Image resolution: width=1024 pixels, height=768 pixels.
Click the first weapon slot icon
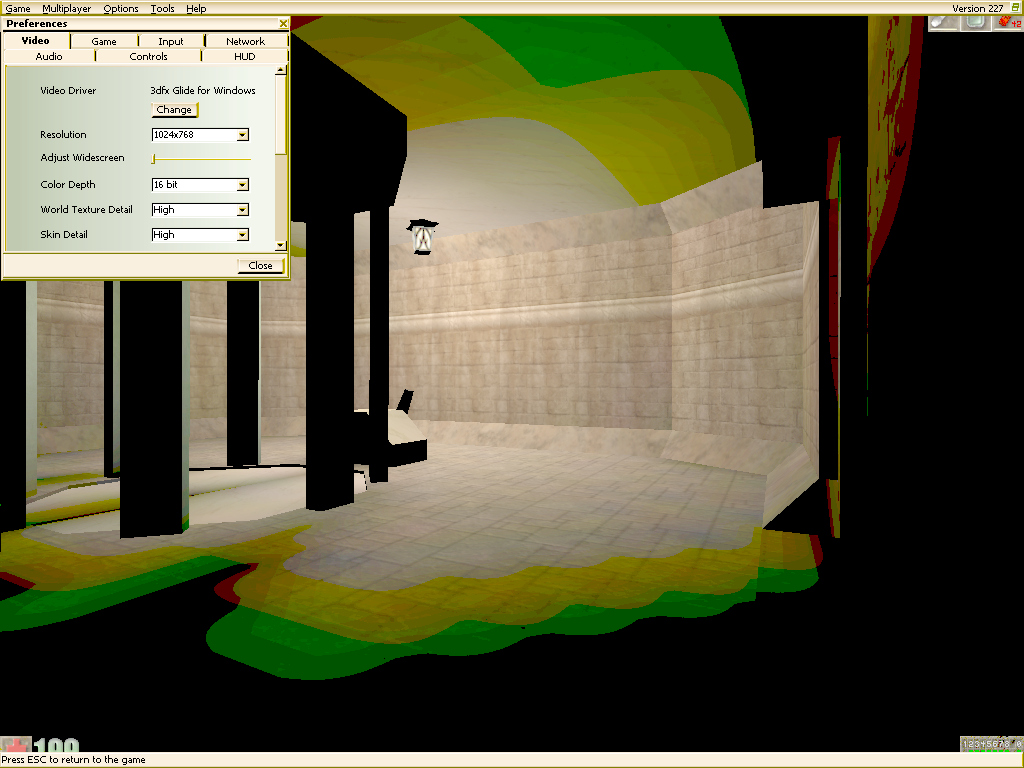click(943, 22)
